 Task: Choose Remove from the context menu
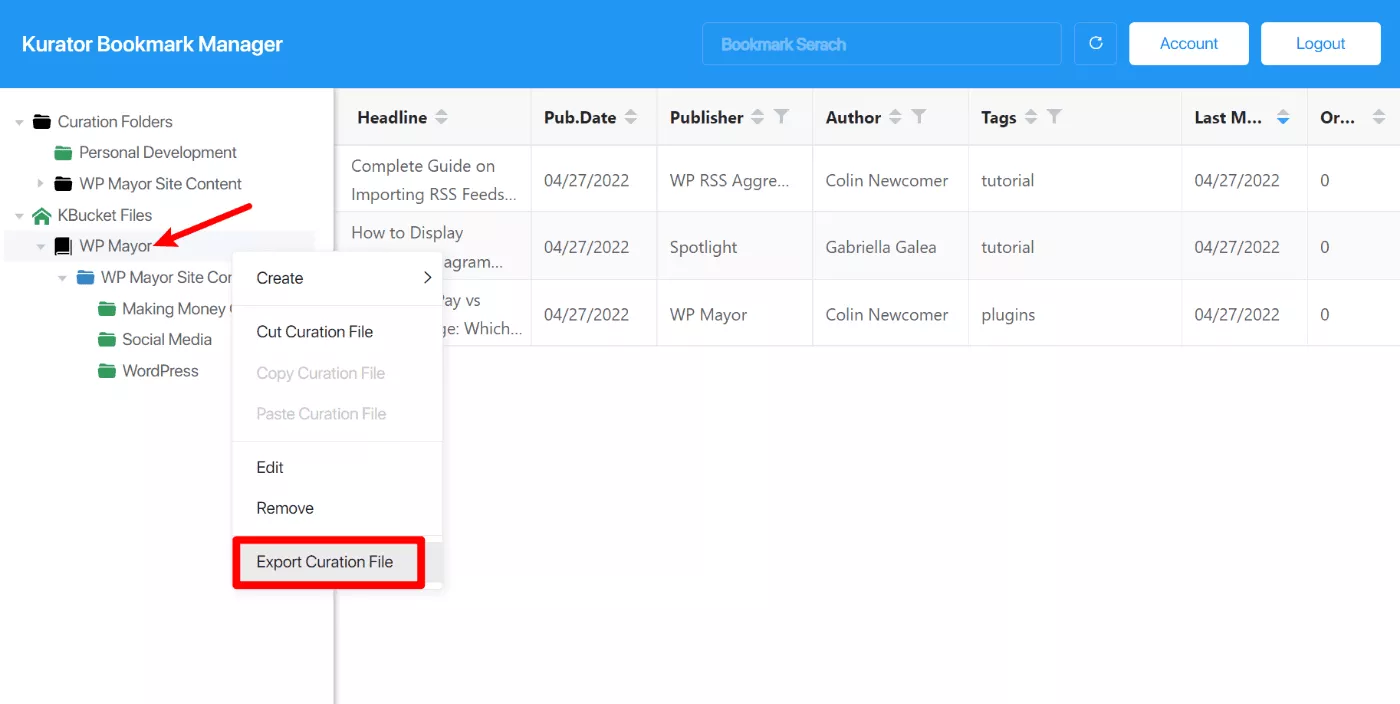tap(337, 508)
